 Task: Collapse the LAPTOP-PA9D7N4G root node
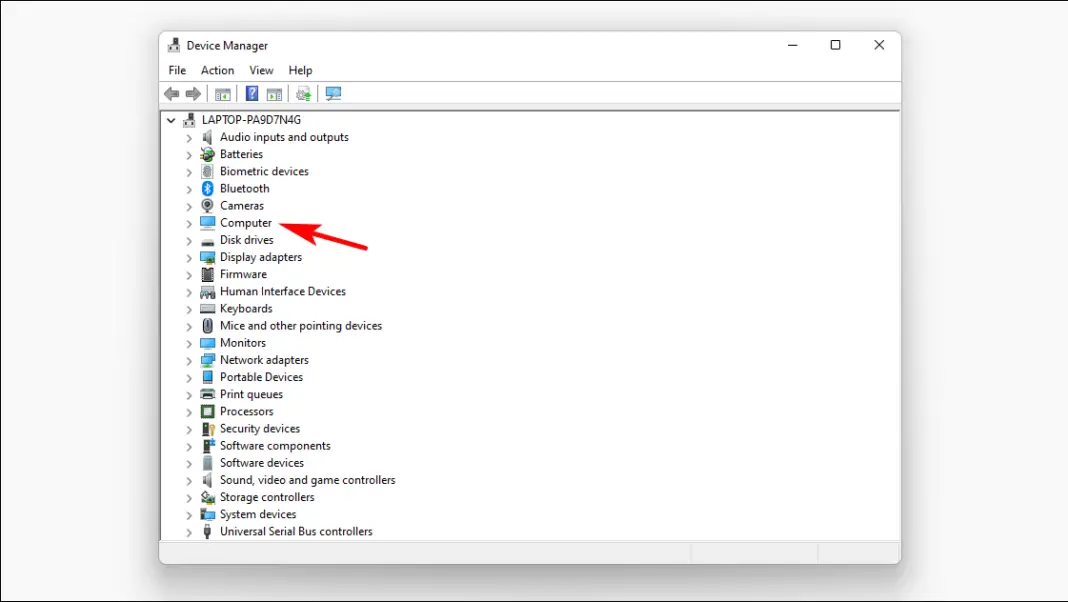[x=171, y=119]
